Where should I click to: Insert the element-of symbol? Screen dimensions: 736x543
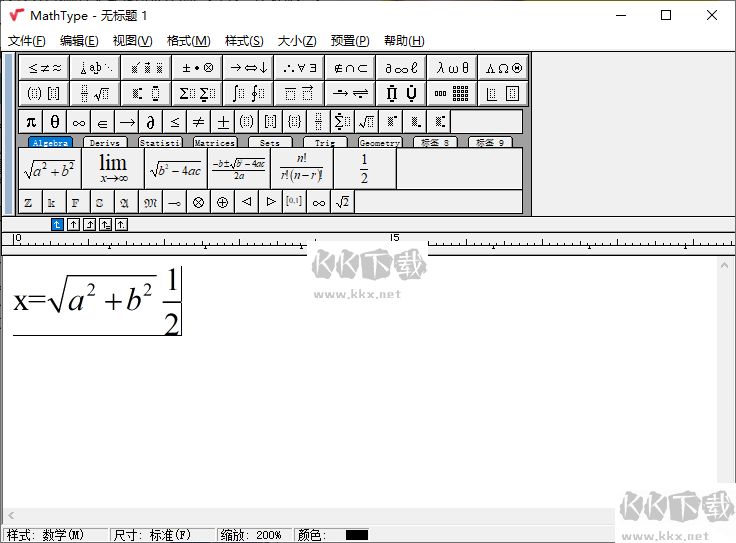pos(103,122)
